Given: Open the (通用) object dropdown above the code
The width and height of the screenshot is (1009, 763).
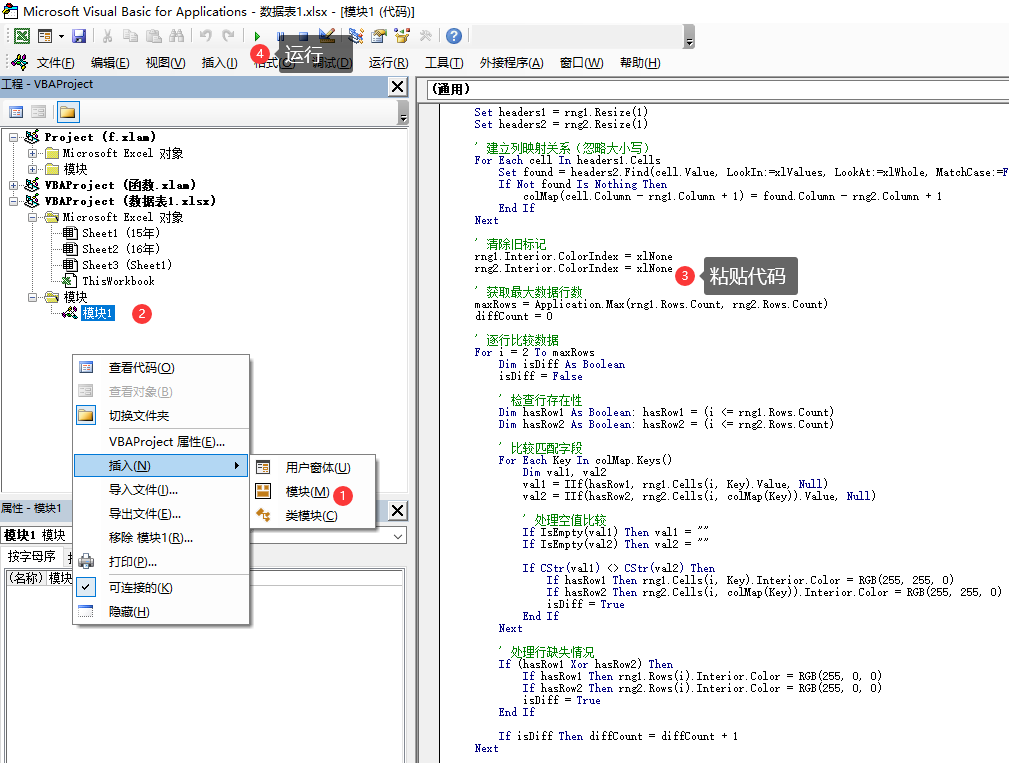Looking at the screenshot, I should (x=718, y=89).
